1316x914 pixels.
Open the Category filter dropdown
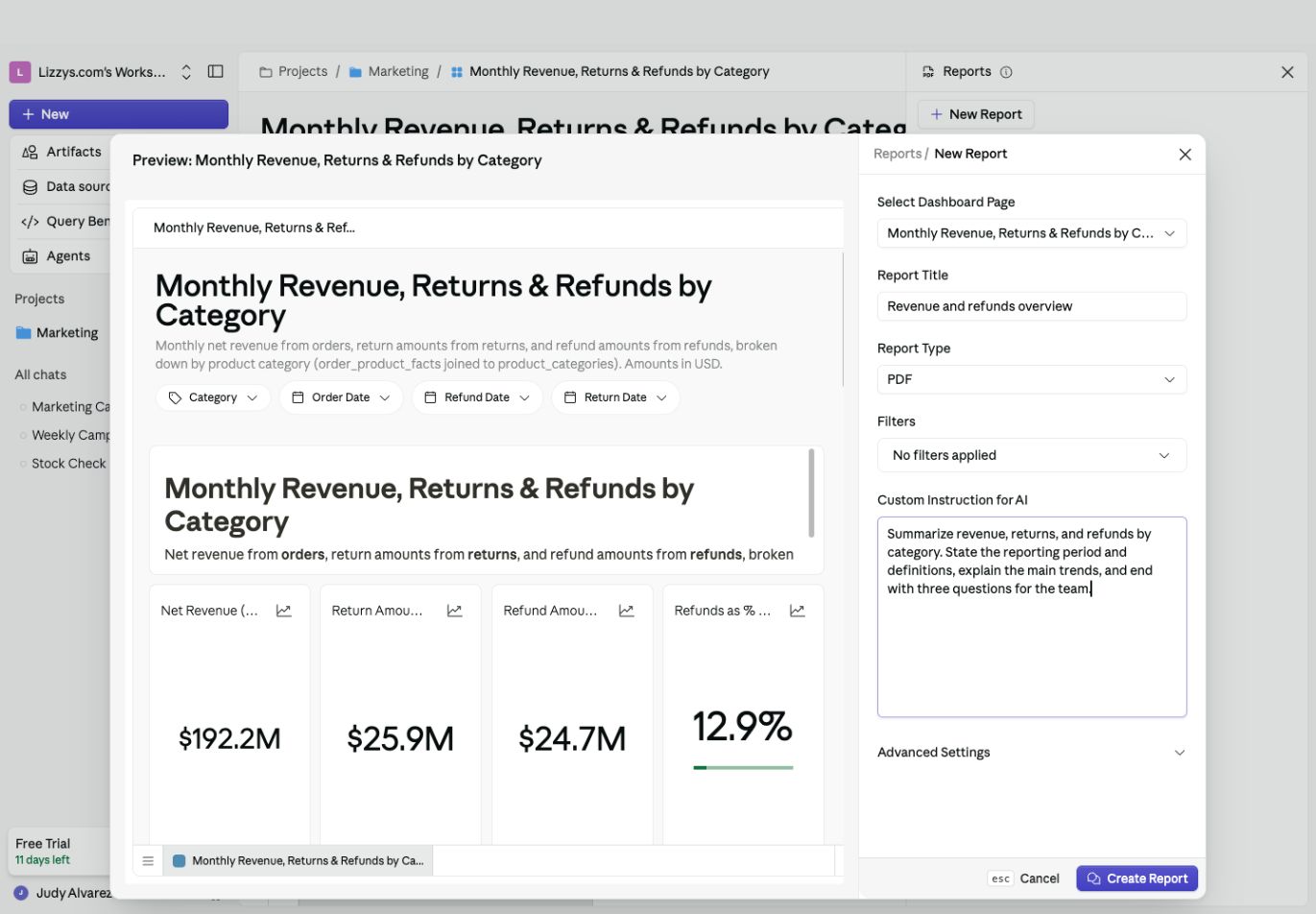213,397
